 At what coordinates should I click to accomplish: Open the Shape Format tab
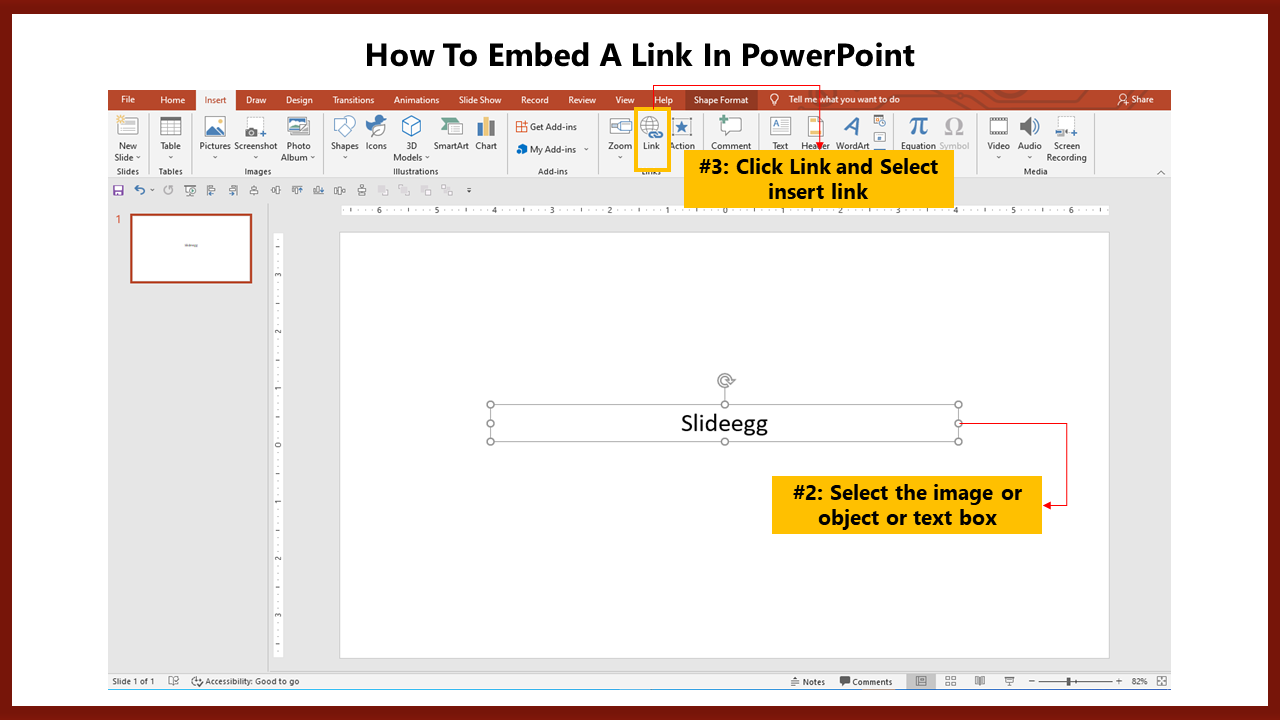point(721,100)
